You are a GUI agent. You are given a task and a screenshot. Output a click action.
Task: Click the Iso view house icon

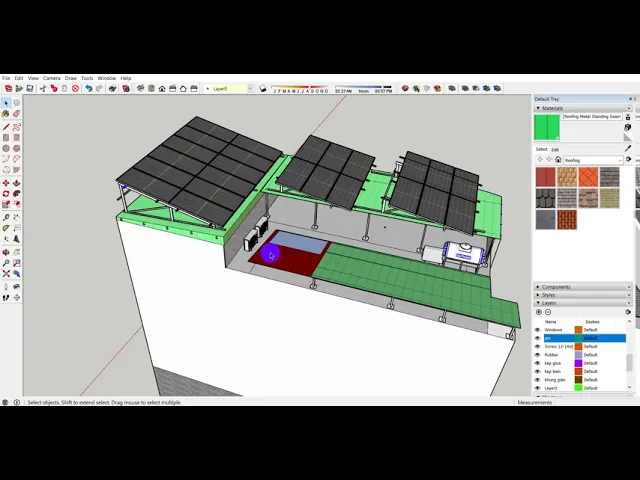[162, 88]
